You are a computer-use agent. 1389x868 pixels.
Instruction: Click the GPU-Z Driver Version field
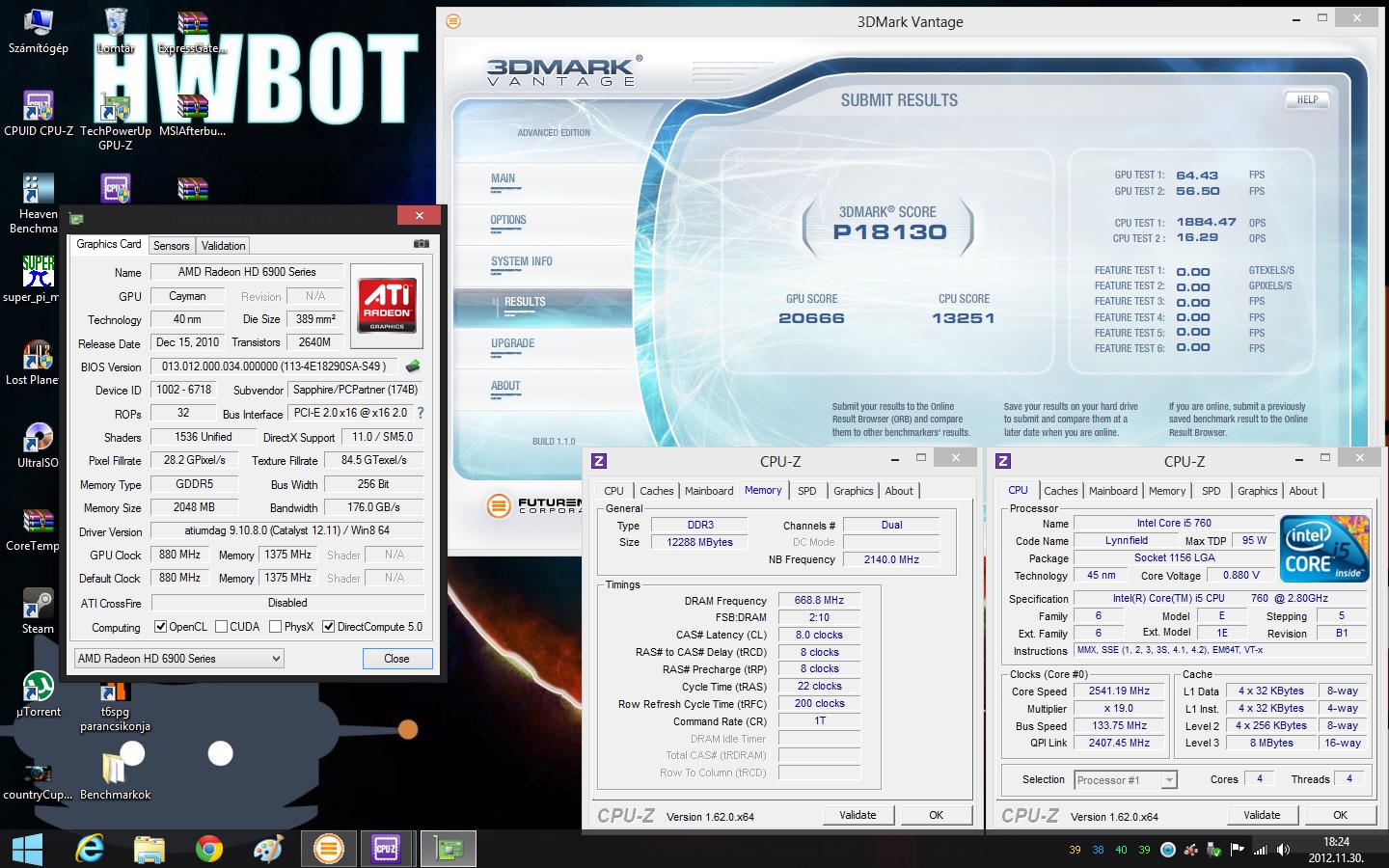pos(287,530)
